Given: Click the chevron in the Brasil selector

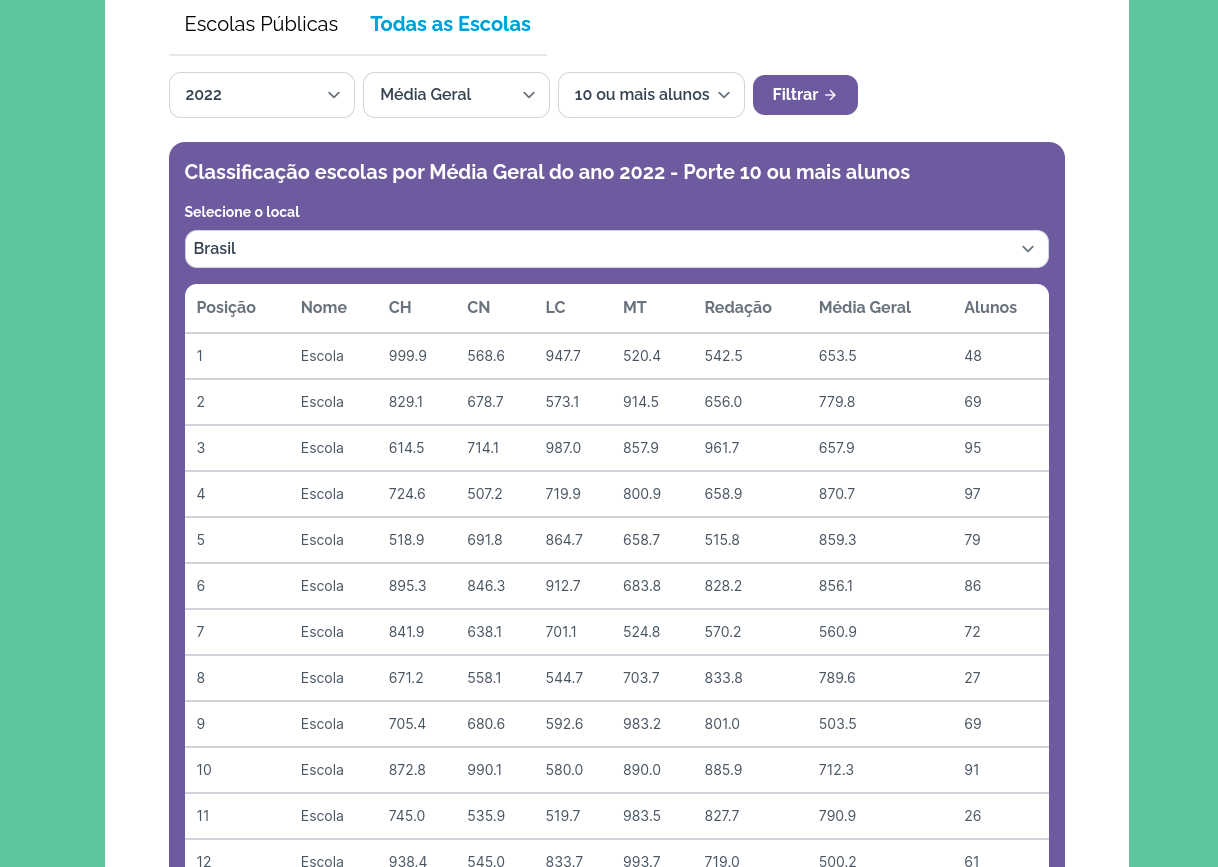Looking at the screenshot, I should point(1027,249).
